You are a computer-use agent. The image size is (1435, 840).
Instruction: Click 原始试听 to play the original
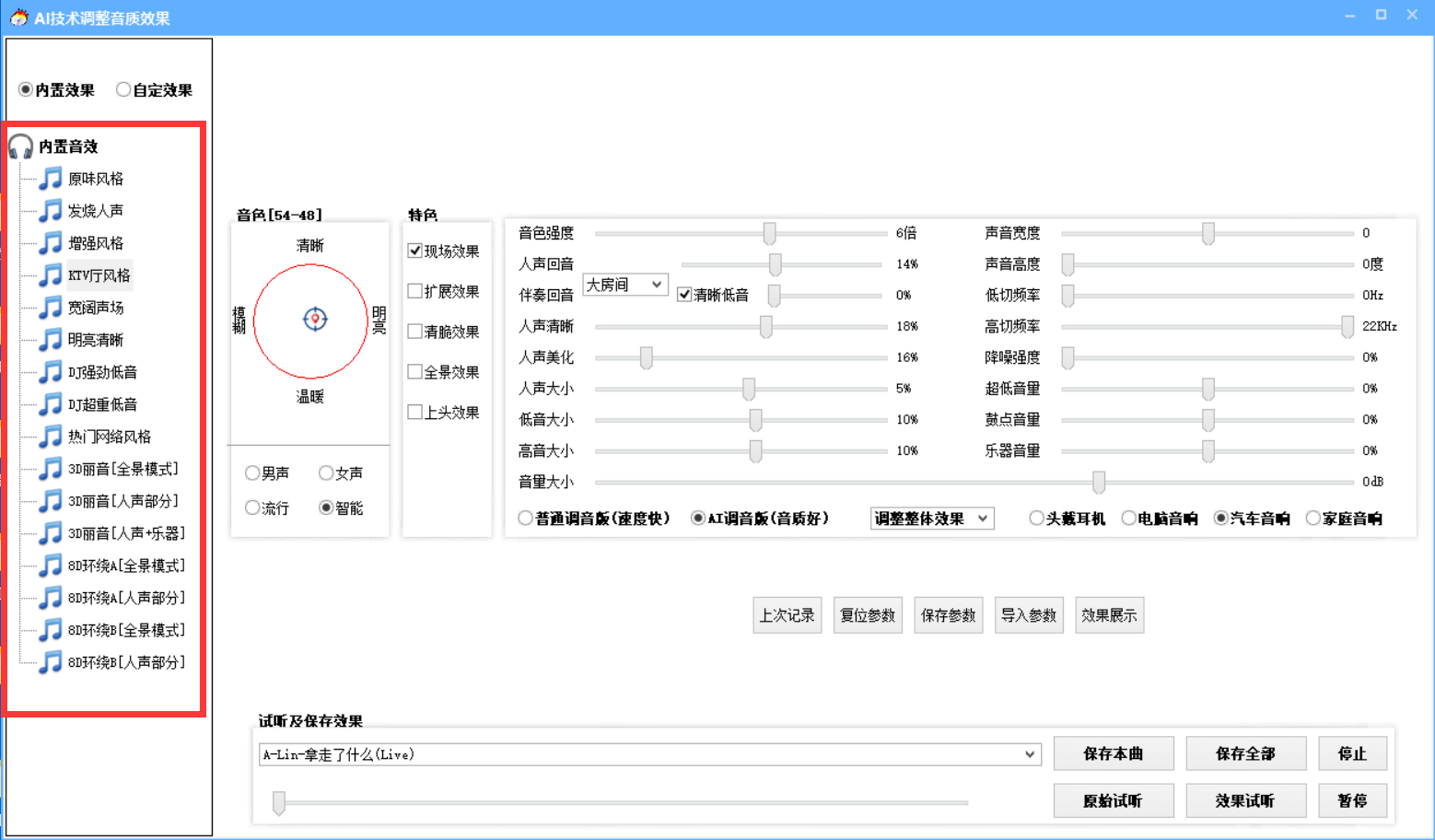click(1114, 800)
